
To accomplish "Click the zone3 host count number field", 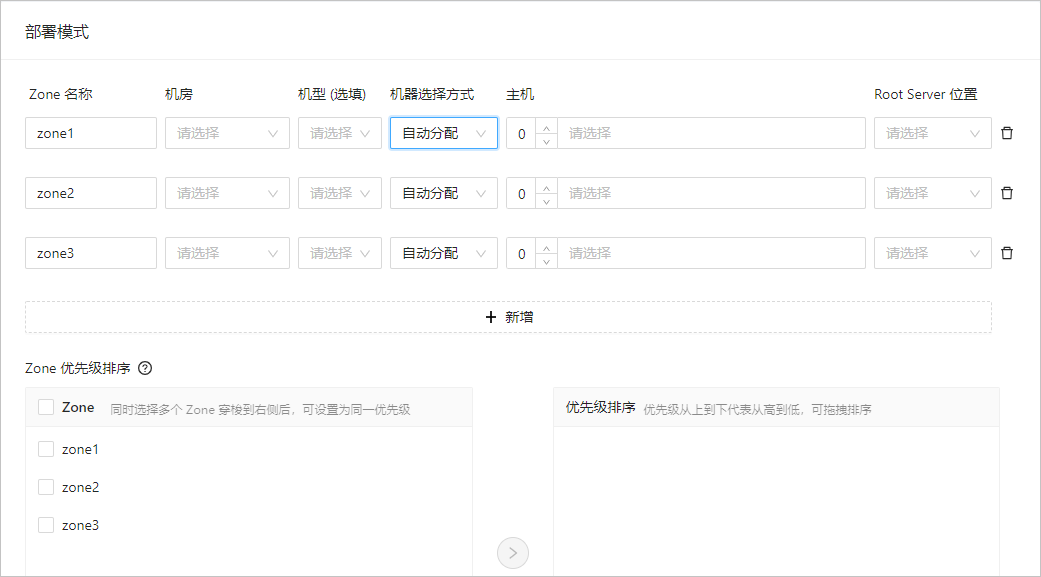I will click(x=522, y=253).
